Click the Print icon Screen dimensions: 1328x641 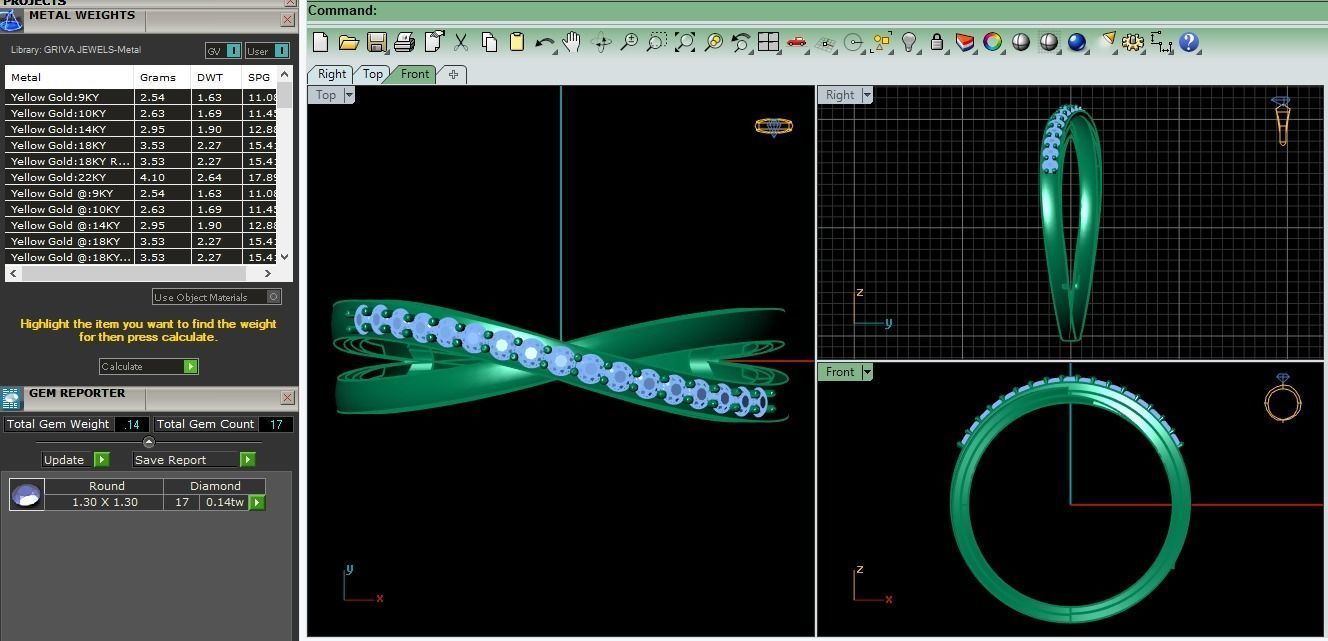(x=405, y=42)
